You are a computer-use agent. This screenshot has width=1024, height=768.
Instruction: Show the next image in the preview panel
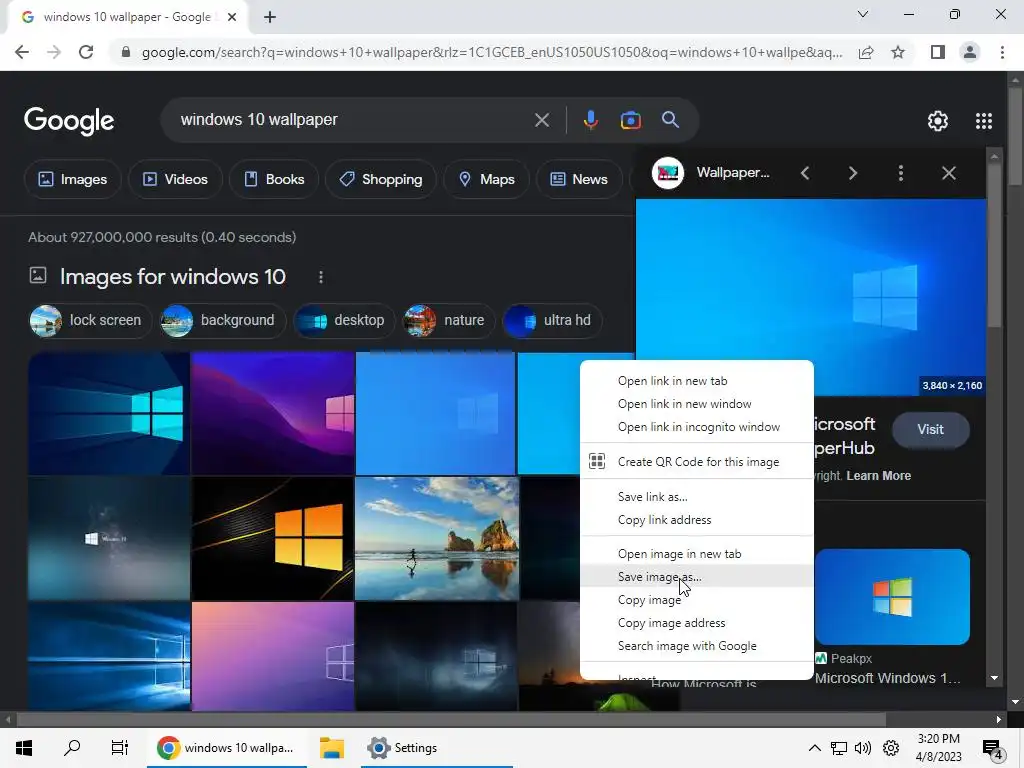click(x=853, y=173)
